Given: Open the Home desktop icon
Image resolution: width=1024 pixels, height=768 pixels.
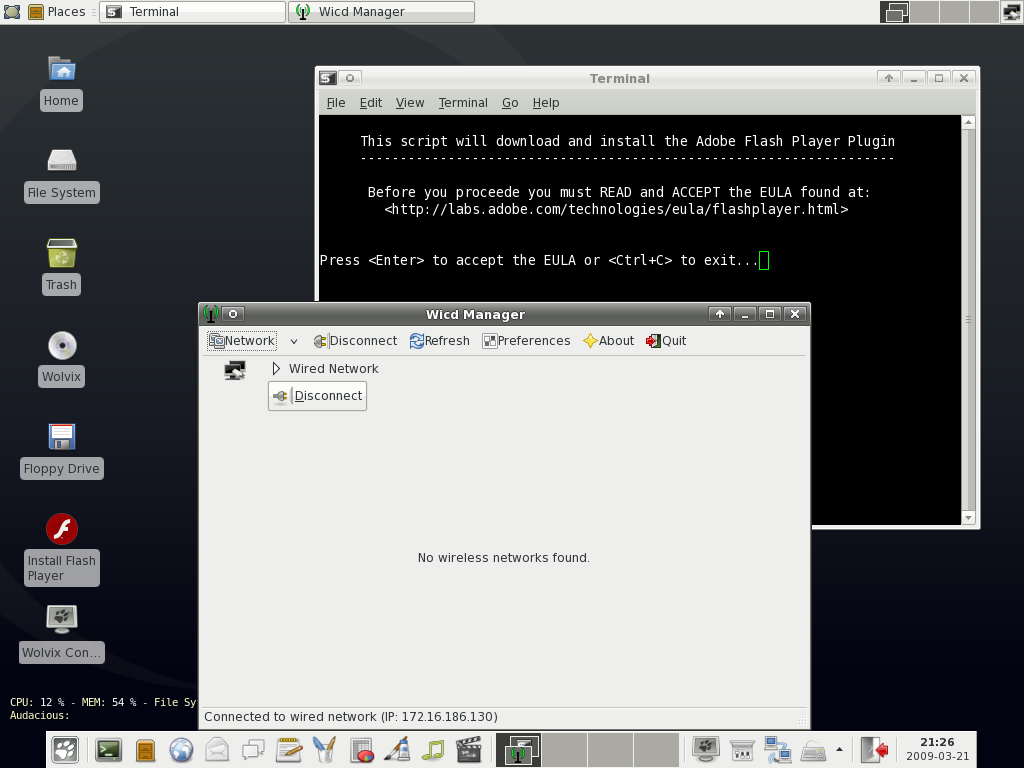Looking at the screenshot, I should click(61, 82).
